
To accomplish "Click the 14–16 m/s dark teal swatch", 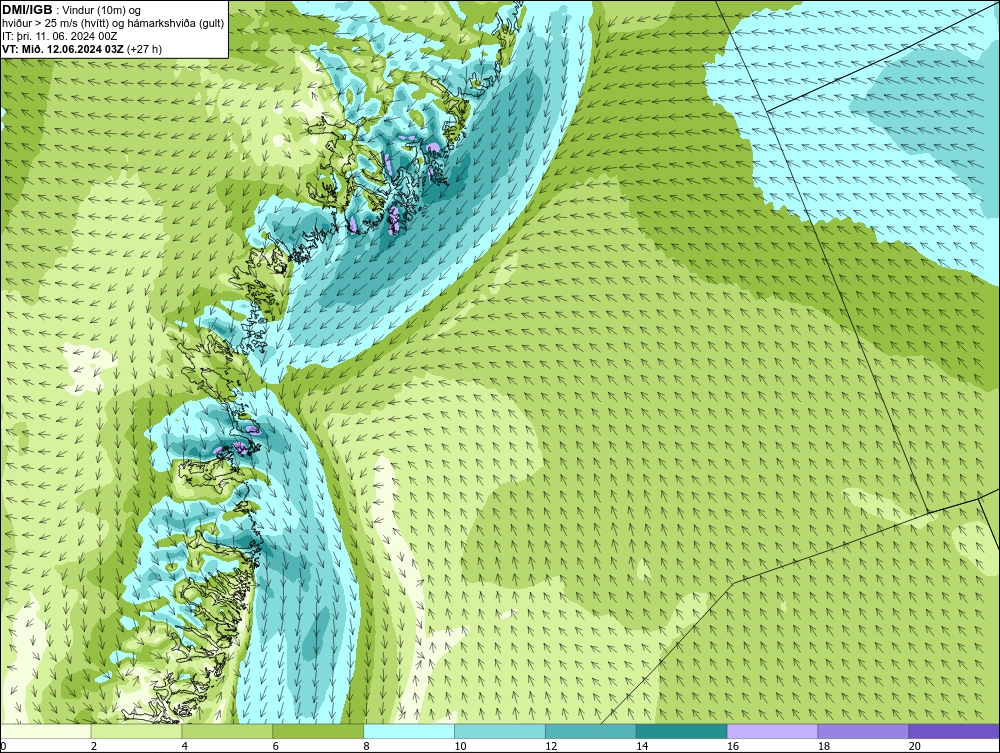I will [682, 731].
